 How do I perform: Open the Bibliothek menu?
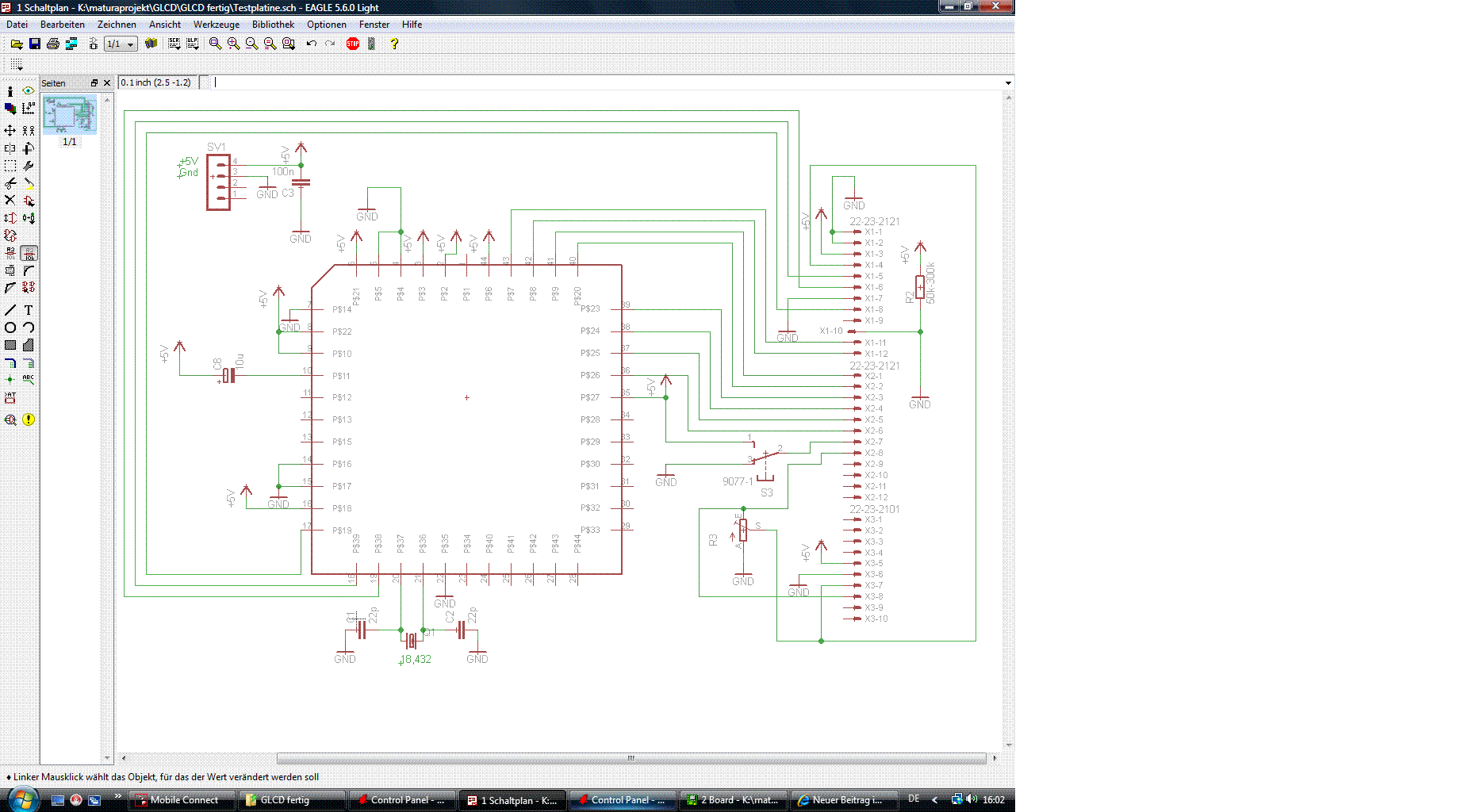tap(273, 25)
